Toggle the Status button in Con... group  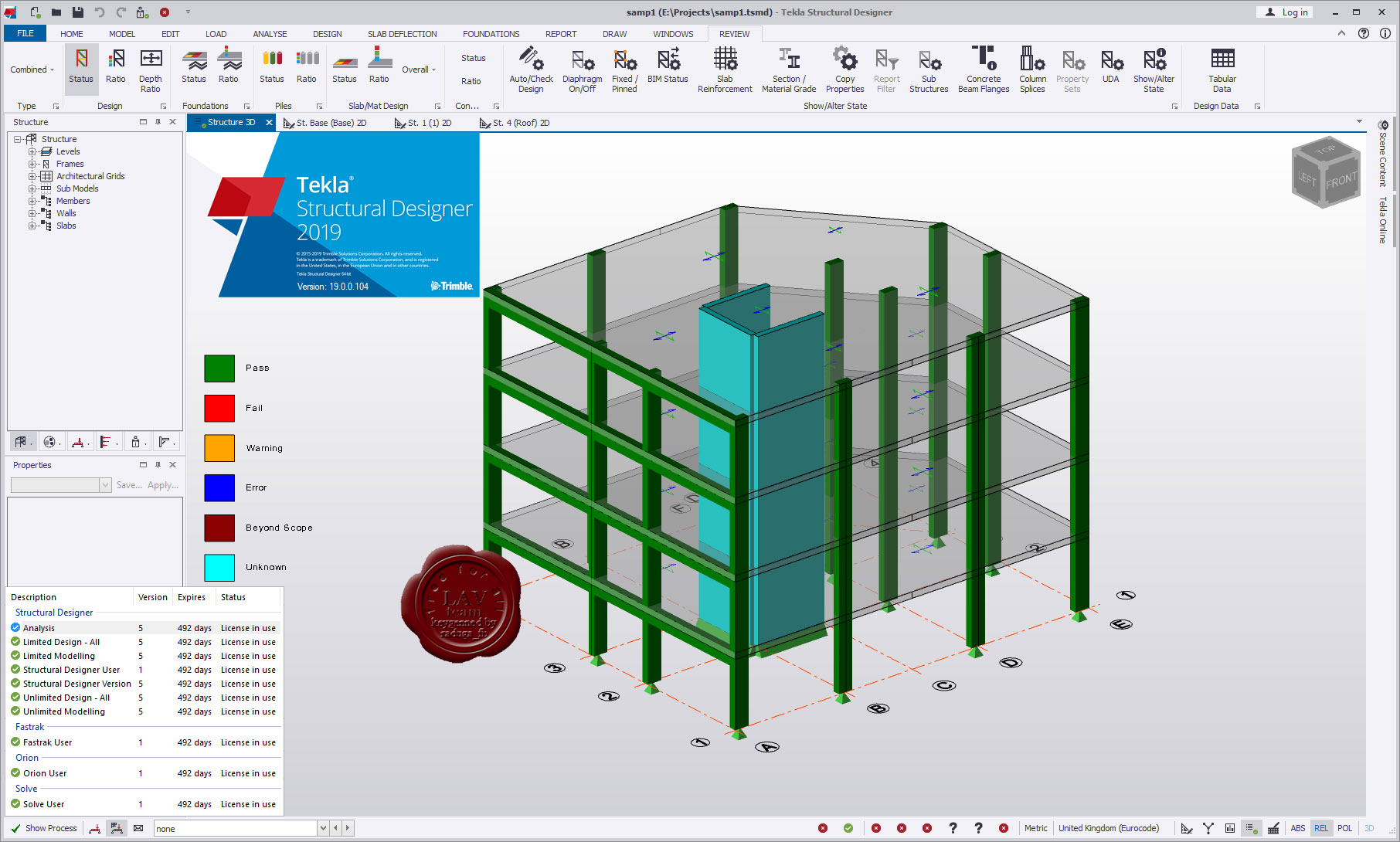tap(474, 58)
